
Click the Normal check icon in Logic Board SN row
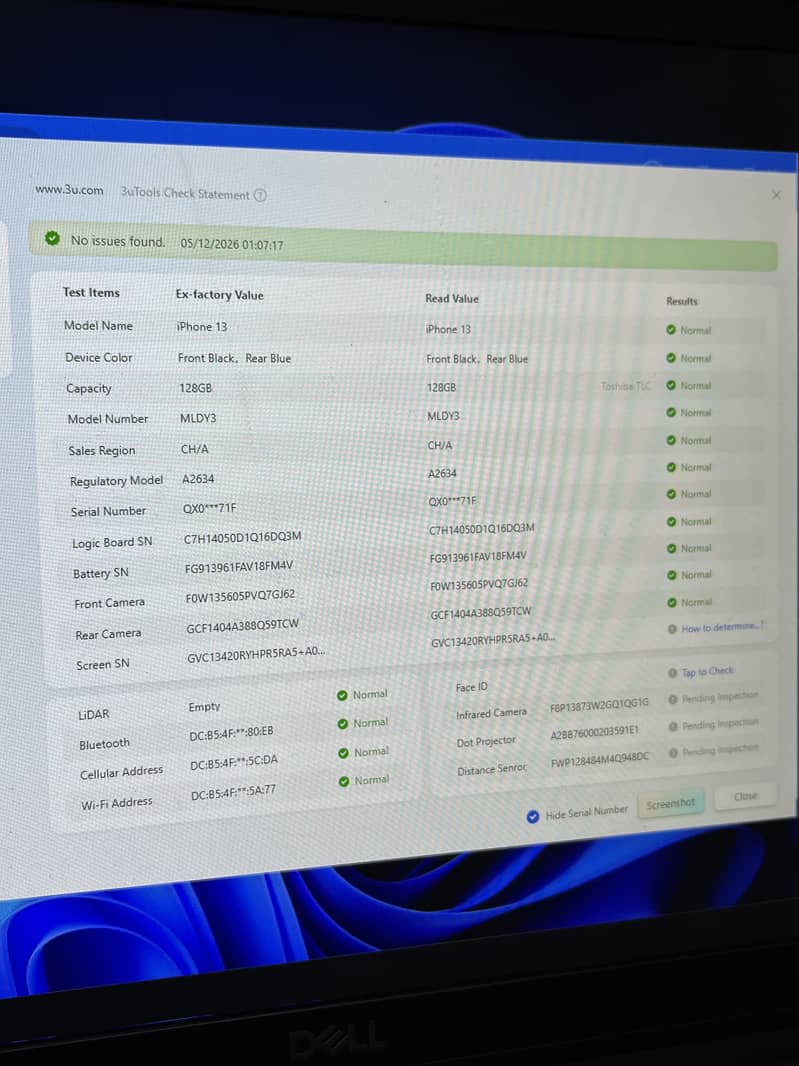click(671, 521)
